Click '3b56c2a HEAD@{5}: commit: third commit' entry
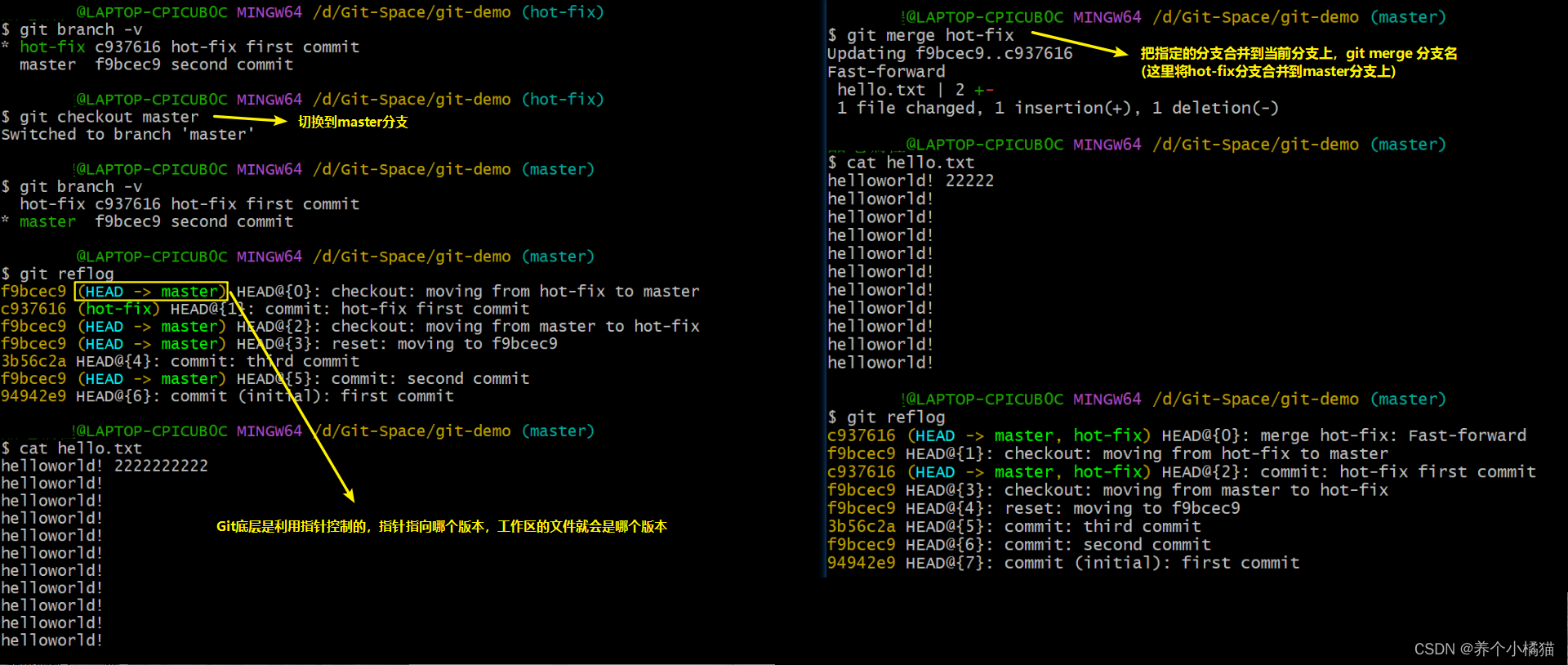This screenshot has width=1568, height=665. pos(1014,526)
